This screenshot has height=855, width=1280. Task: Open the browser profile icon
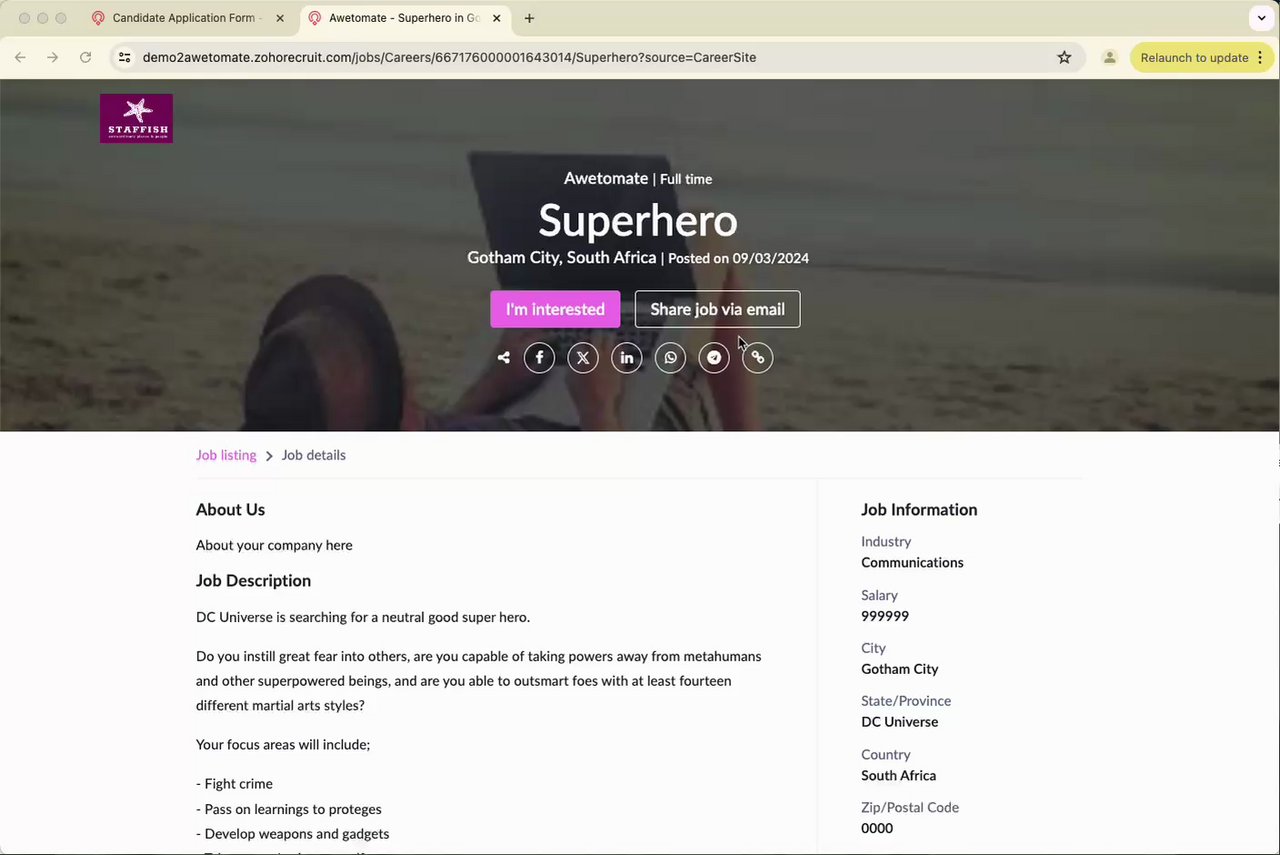[1109, 58]
